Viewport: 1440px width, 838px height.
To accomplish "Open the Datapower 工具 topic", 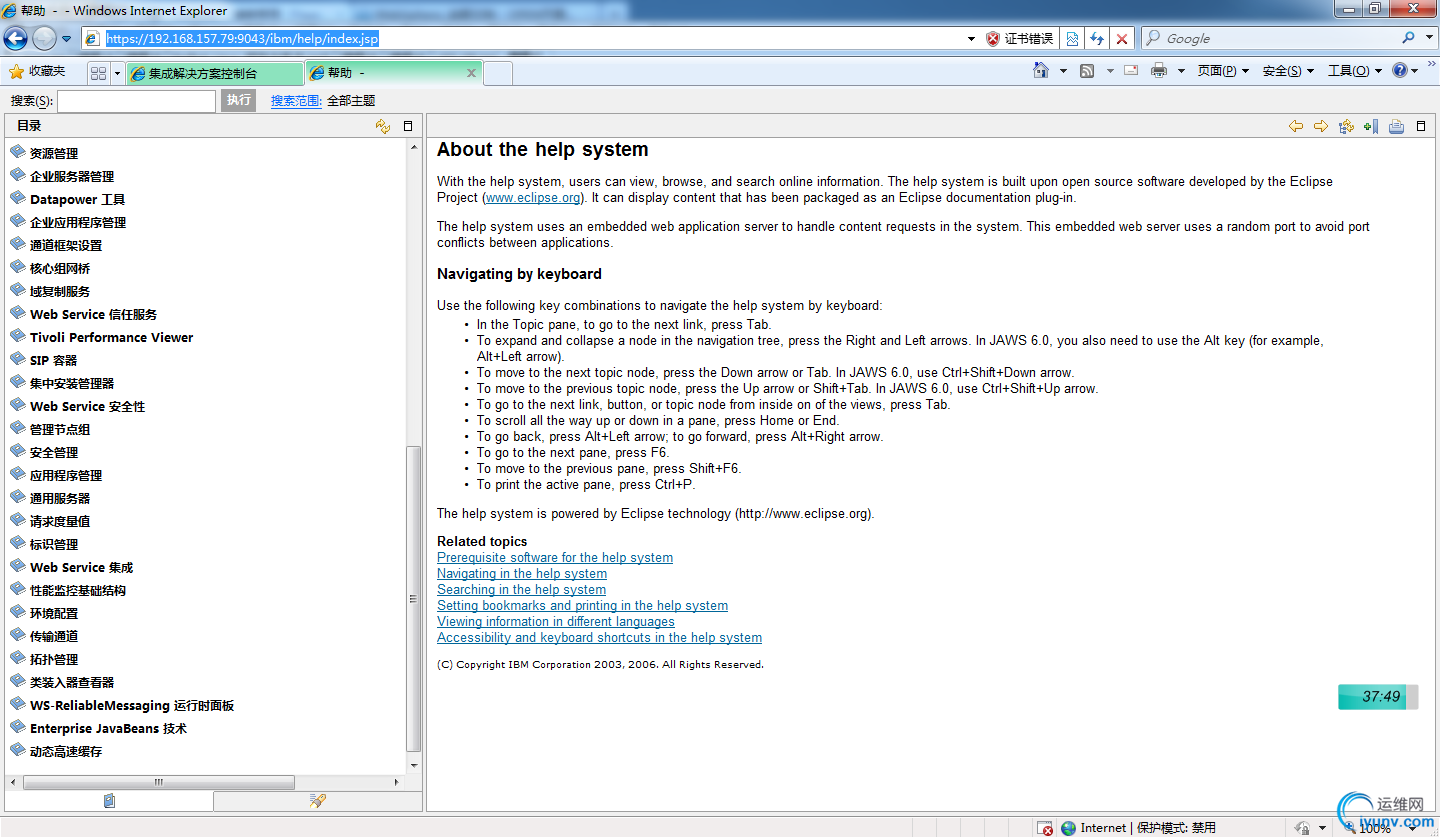I will click(x=77, y=200).
